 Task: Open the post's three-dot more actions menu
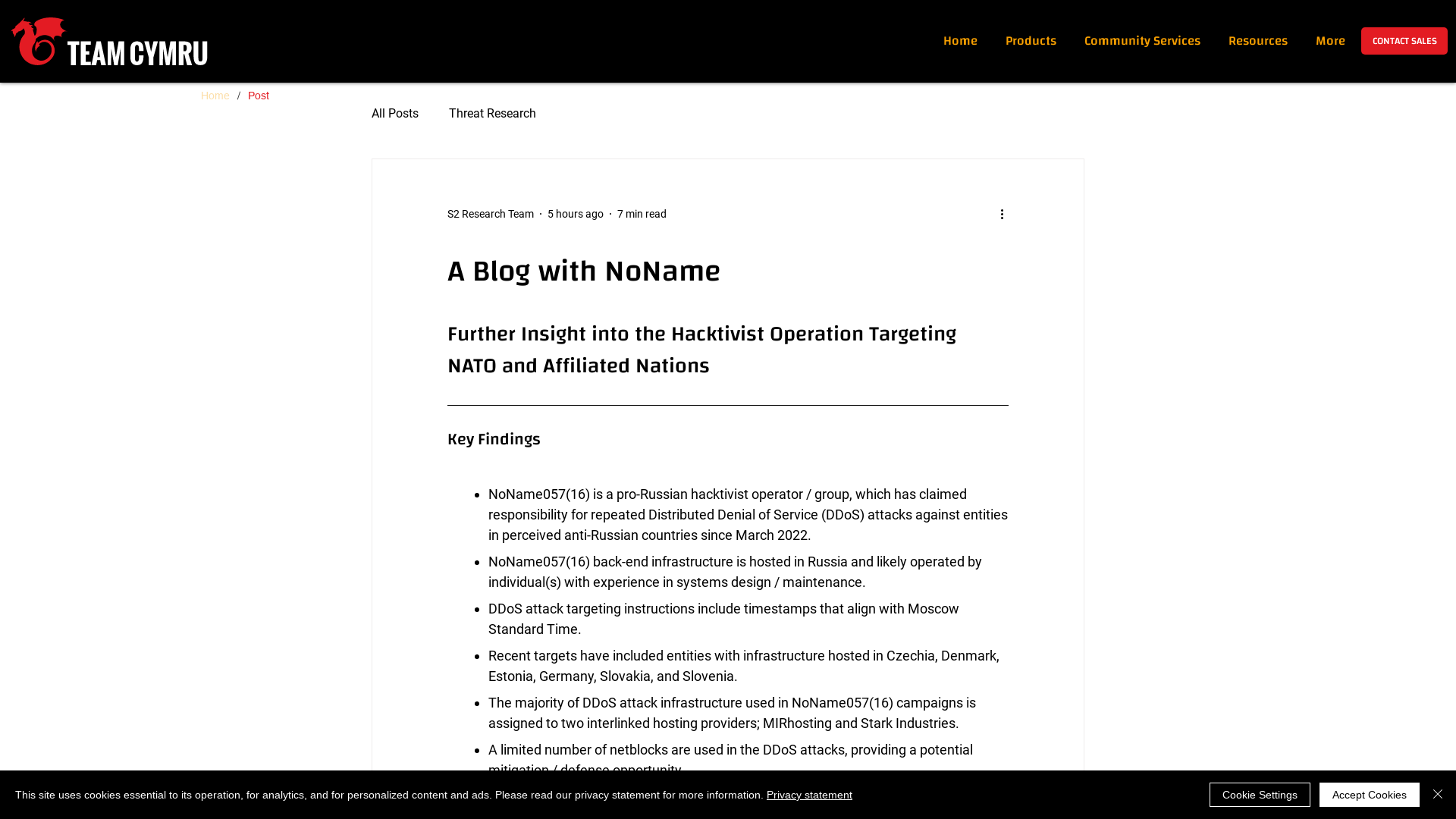point(1002,214)
